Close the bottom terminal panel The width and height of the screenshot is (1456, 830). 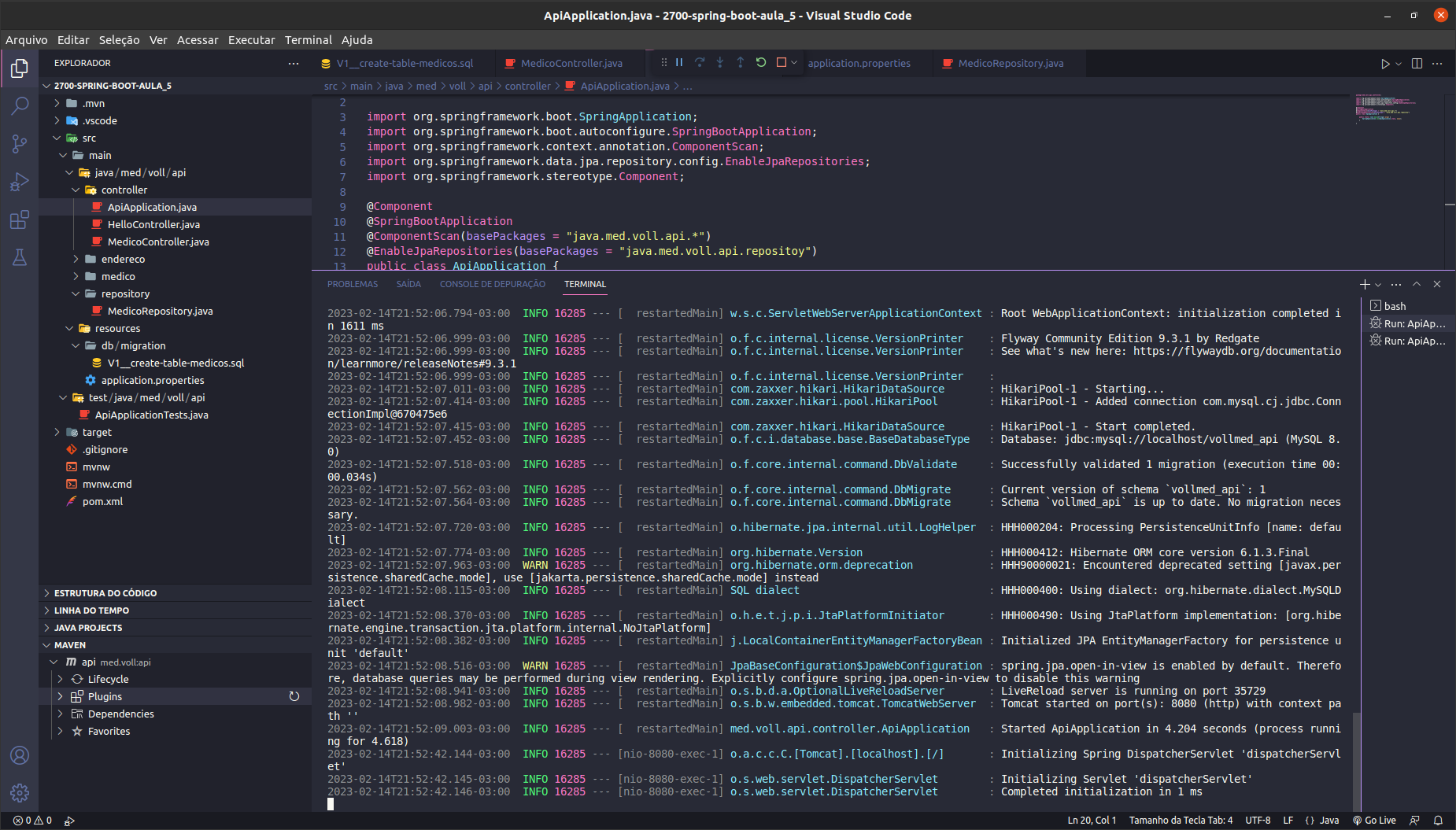click(x=1437, y=284)
